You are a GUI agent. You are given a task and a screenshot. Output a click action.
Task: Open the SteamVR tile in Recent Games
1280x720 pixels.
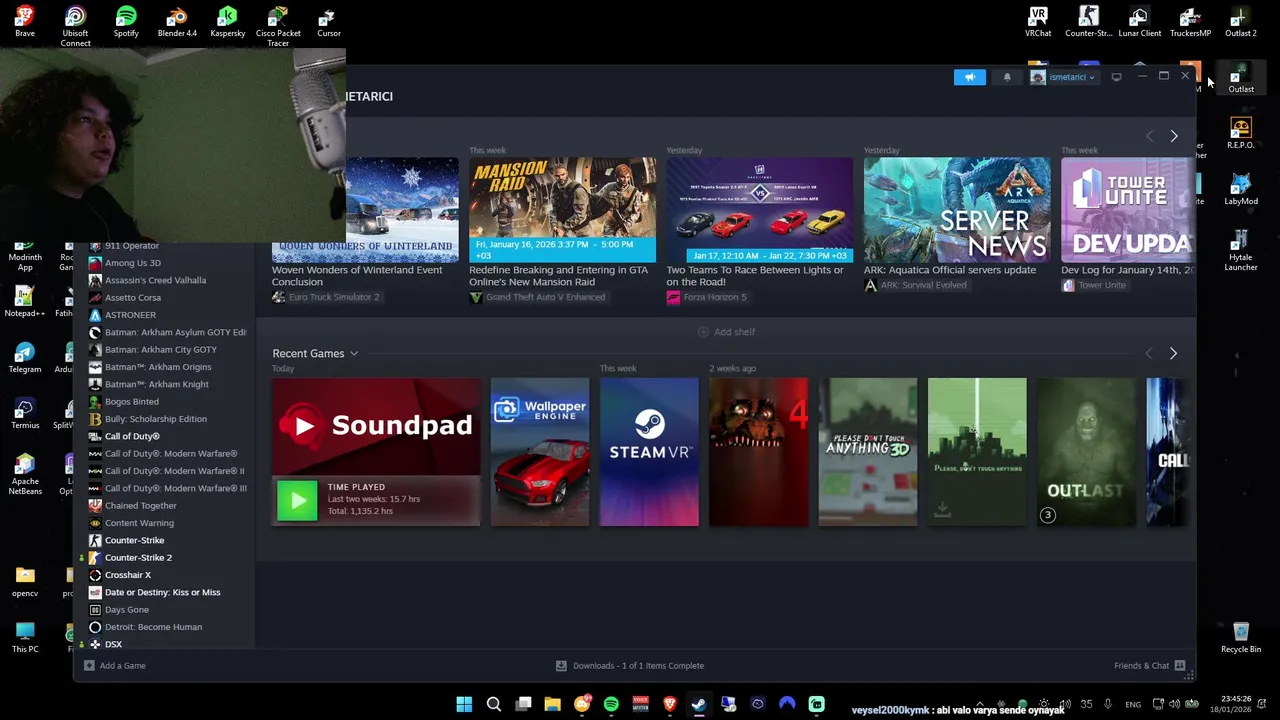tap(649, 451)
